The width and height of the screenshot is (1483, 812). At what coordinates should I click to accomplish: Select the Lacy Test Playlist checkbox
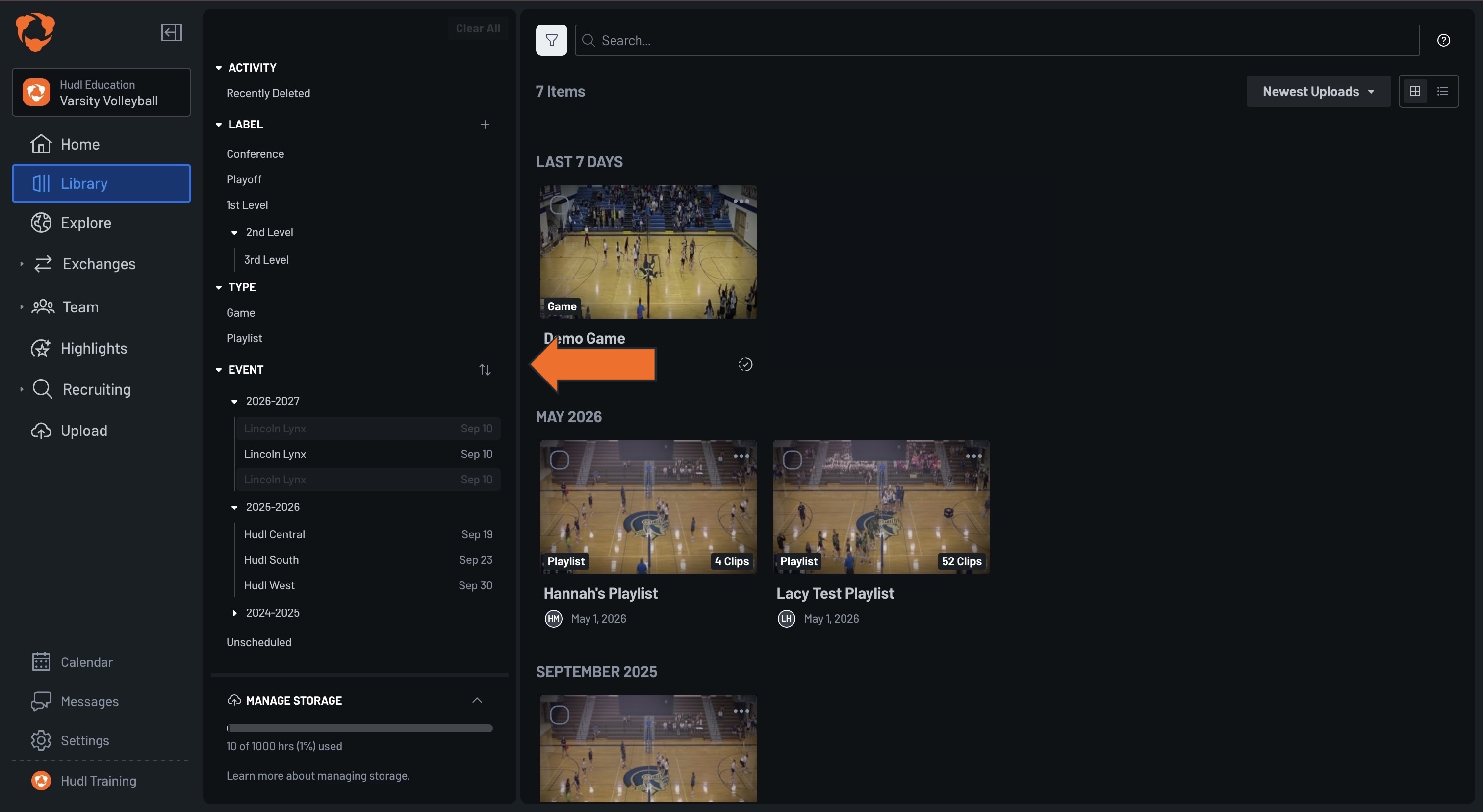coord(792,460)
